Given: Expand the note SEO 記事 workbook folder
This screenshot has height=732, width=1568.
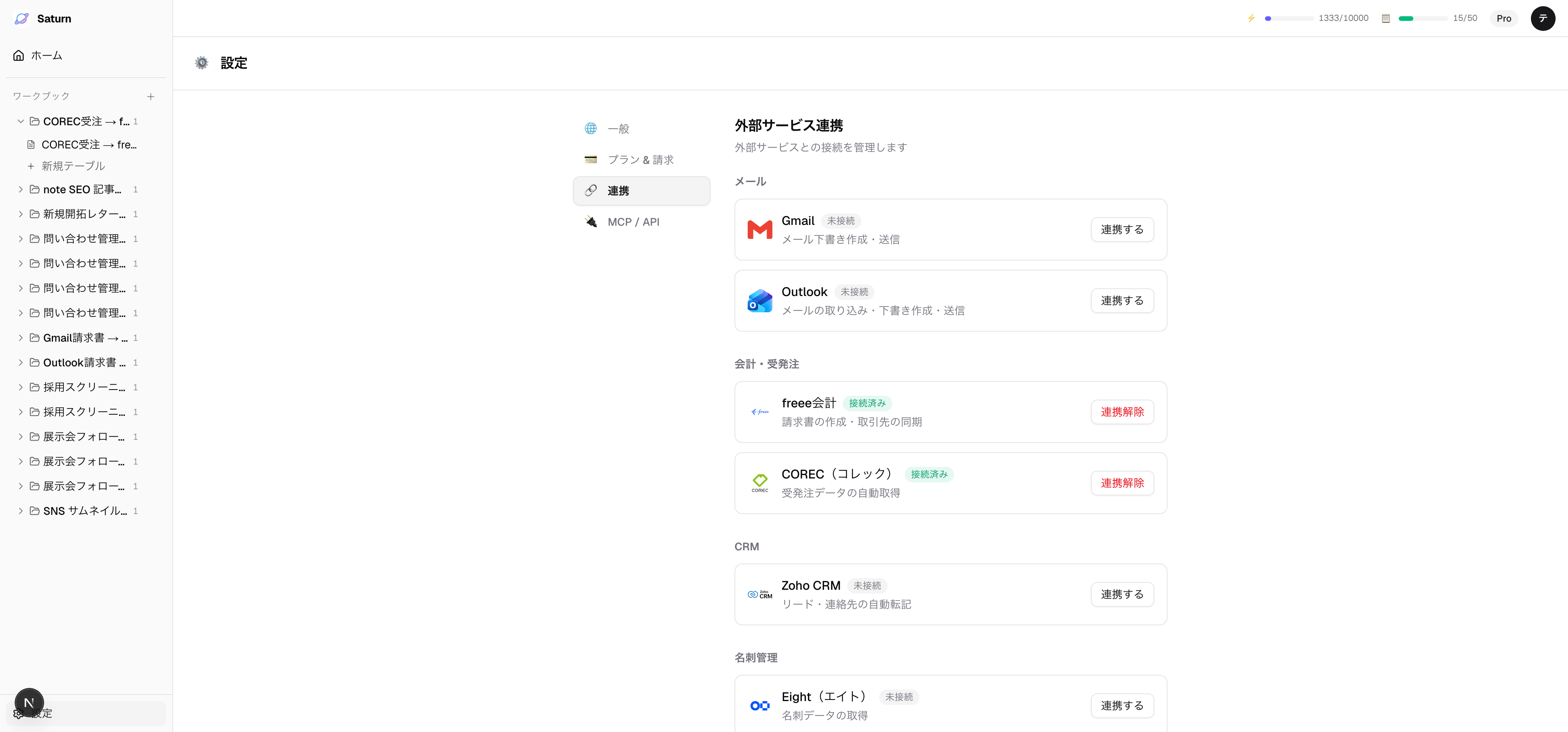Looking at the screenshot, I should (x=21, y=190).
